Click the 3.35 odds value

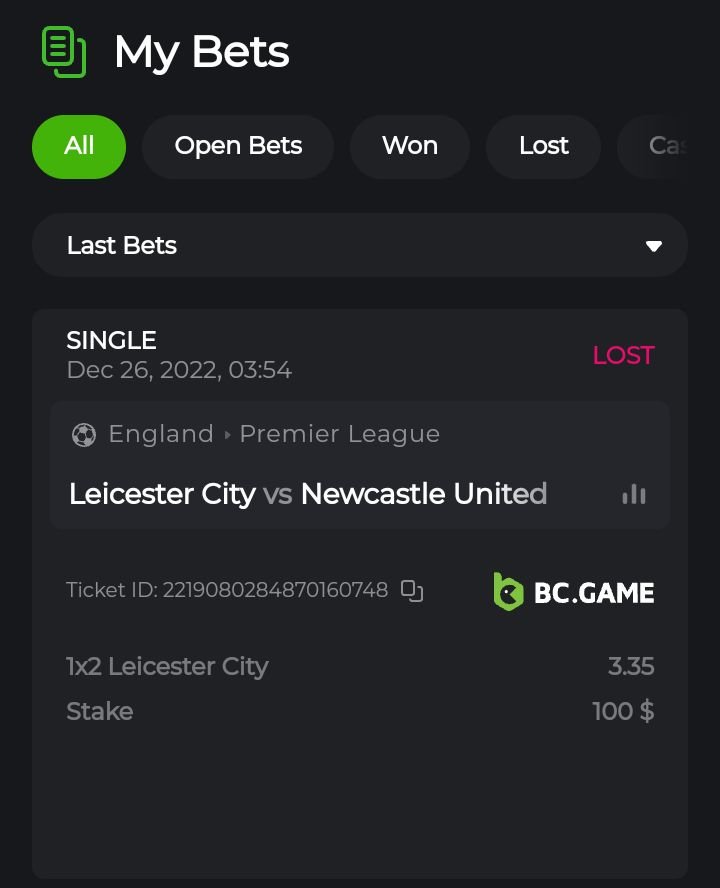coord(631,666)
